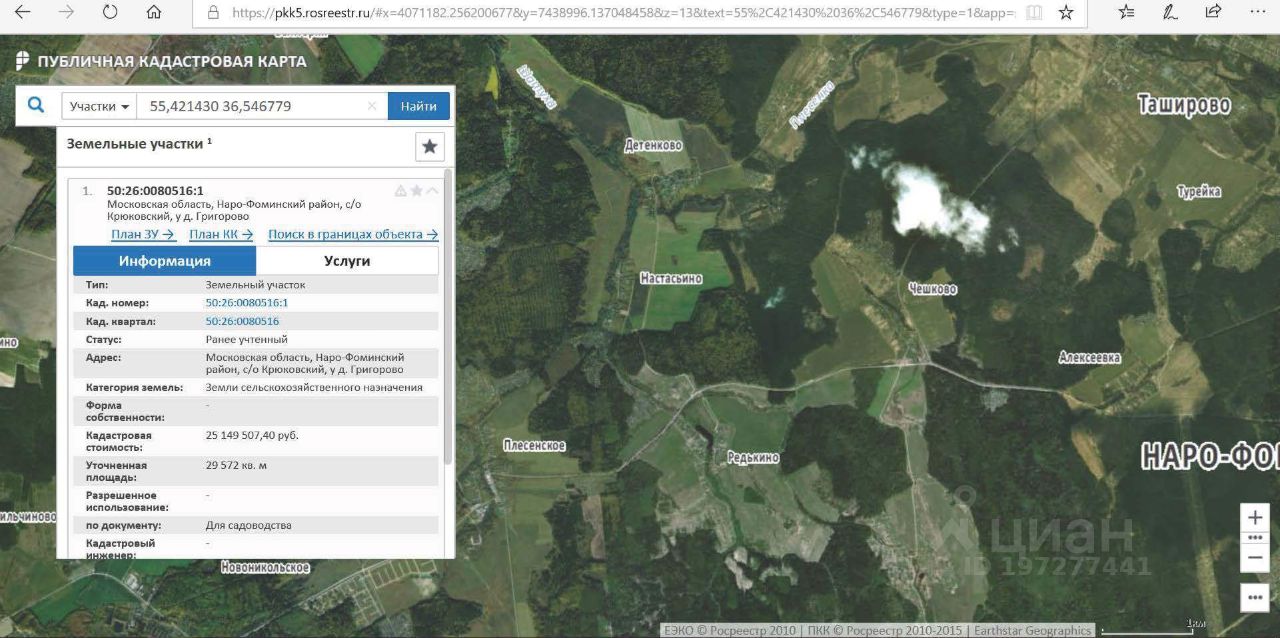The width and height of the screenshot is (1280, 638).
Task: Click the Новоникольское village label on map
Action: [265, 568]
